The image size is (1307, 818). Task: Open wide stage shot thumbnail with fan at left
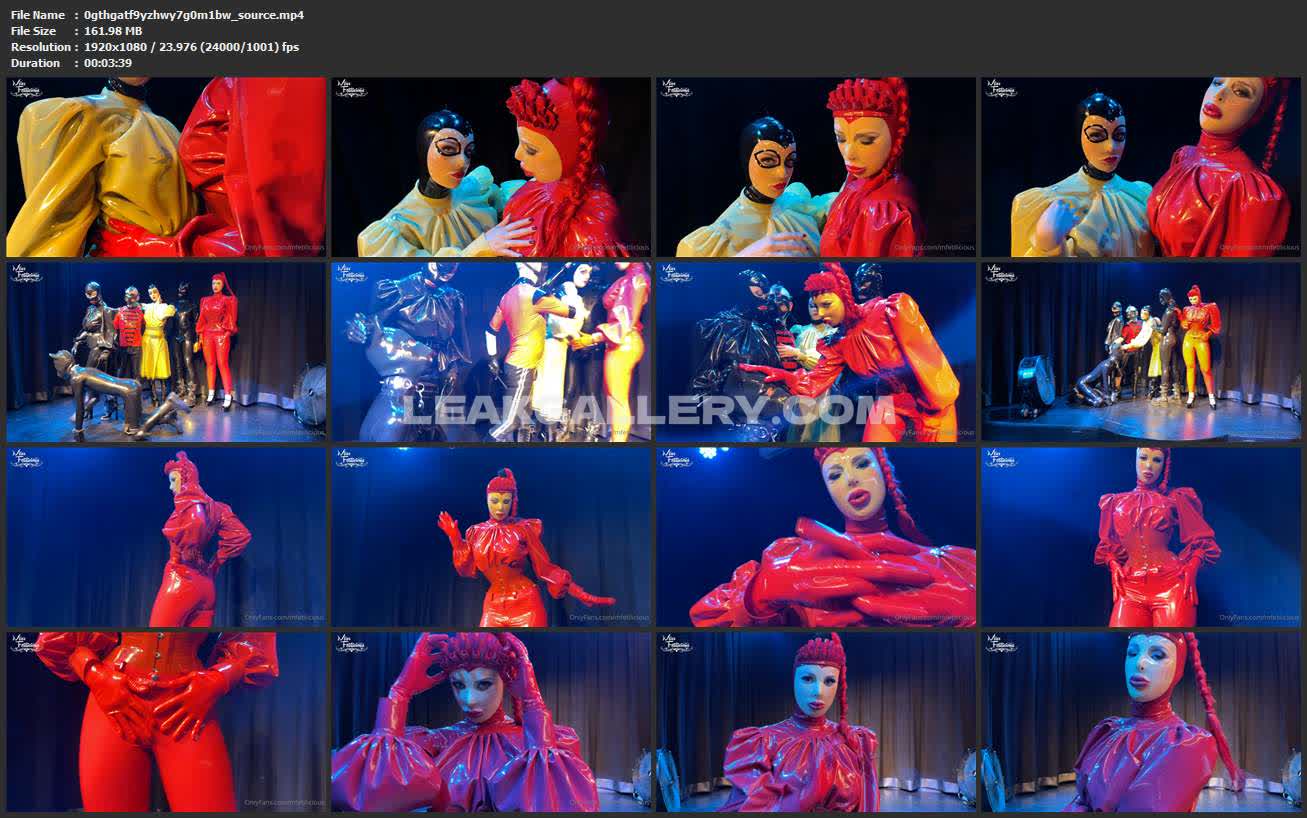click(x=1140, y=352)
